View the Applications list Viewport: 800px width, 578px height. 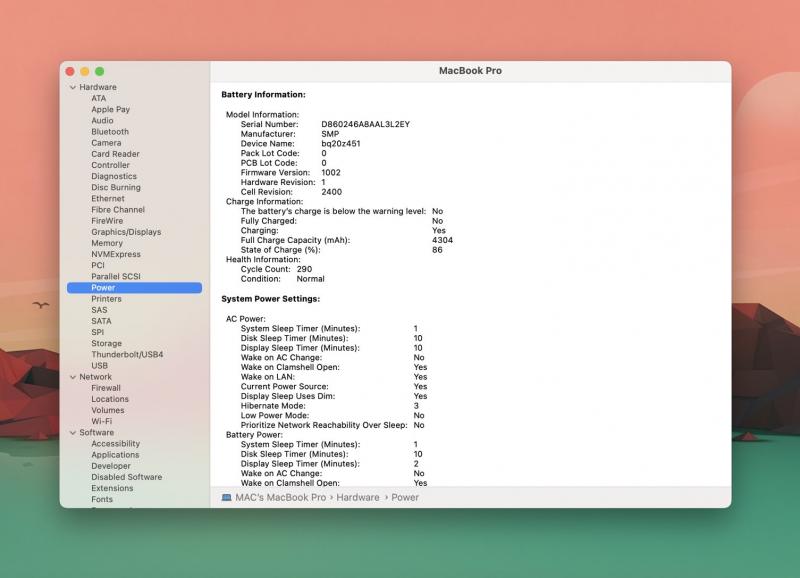[115, 455]
